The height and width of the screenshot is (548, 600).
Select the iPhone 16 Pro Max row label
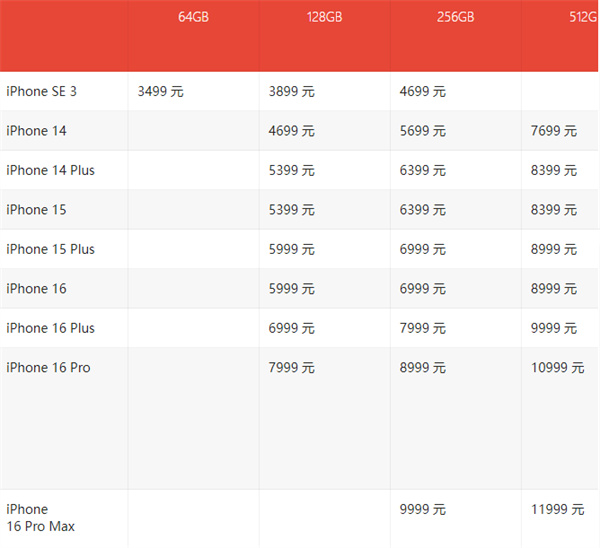pyautogui.click(x=40, y=518)
